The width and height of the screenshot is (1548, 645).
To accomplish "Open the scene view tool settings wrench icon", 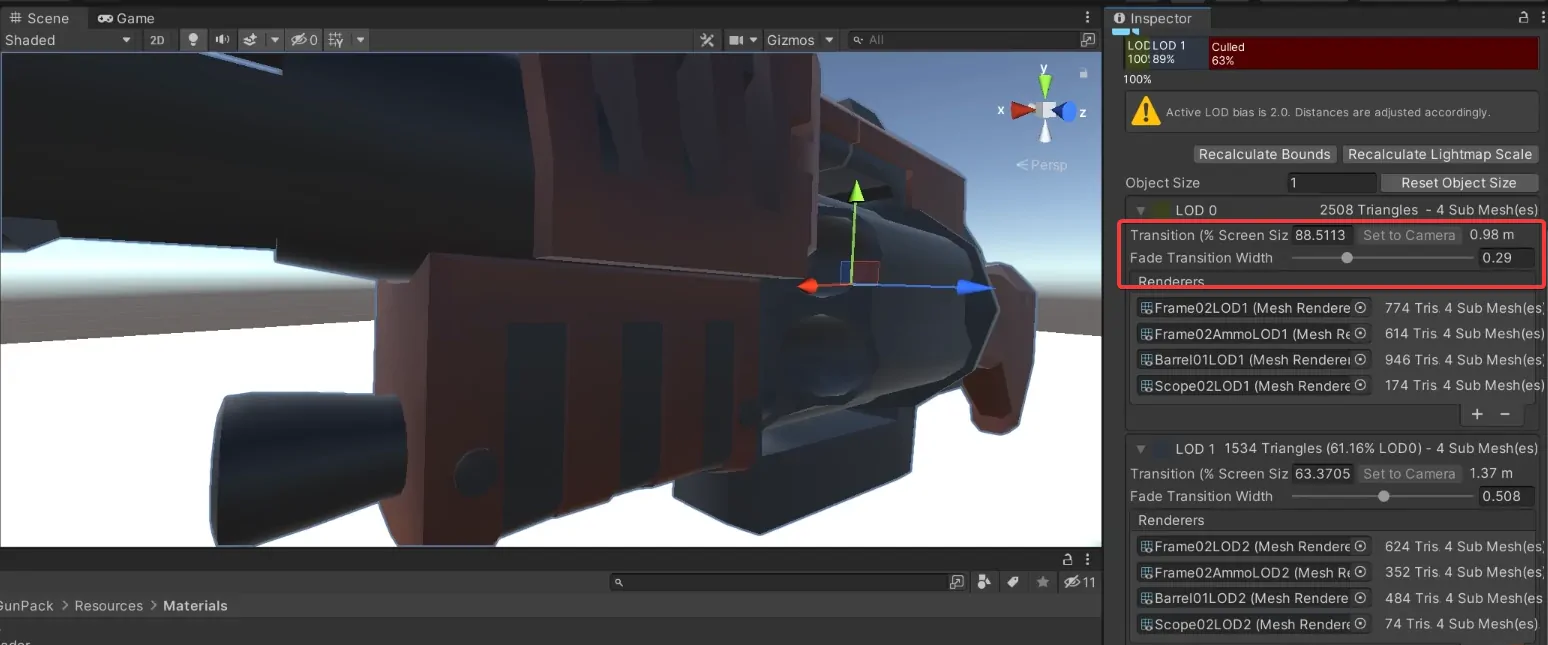I will [x=708, y=40].
